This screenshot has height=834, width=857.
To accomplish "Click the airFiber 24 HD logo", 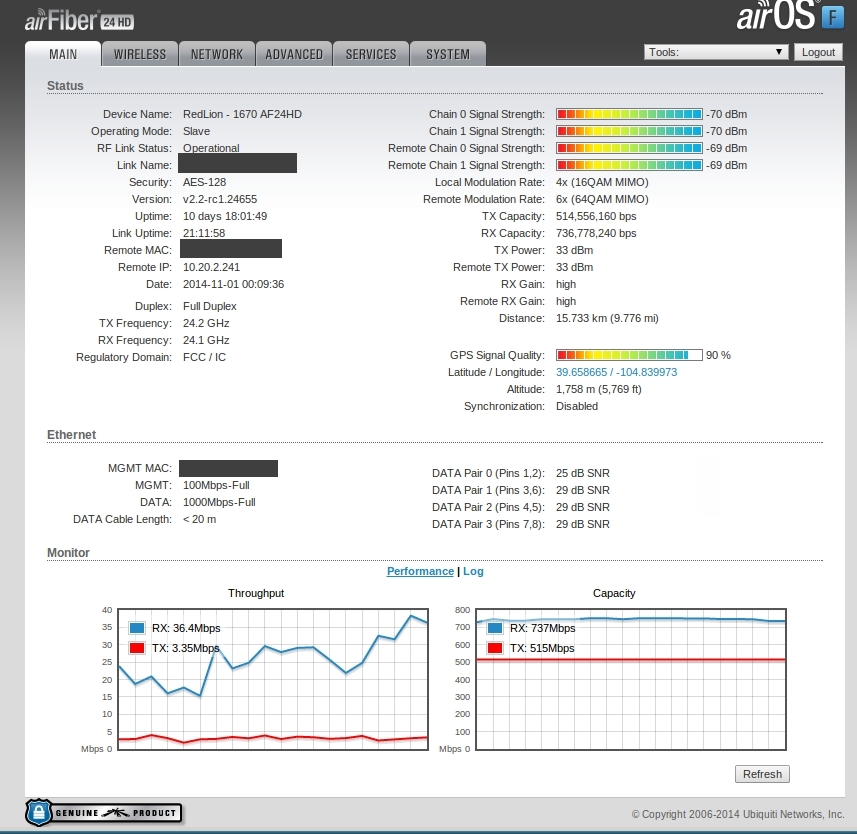I will pyautogui.click(x=80, y=19).
